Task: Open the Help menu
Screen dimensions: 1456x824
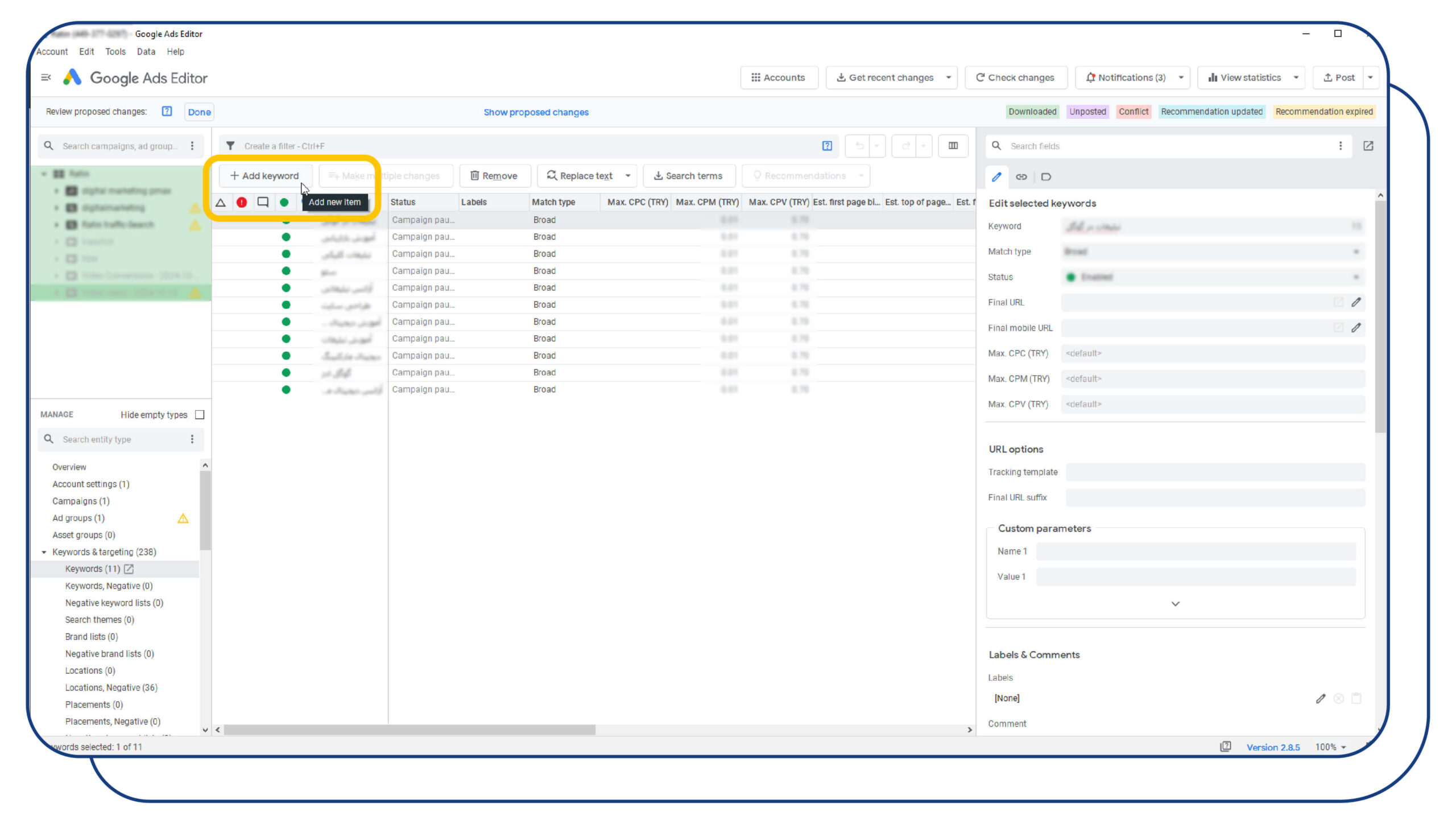Action: click(175, 52)
